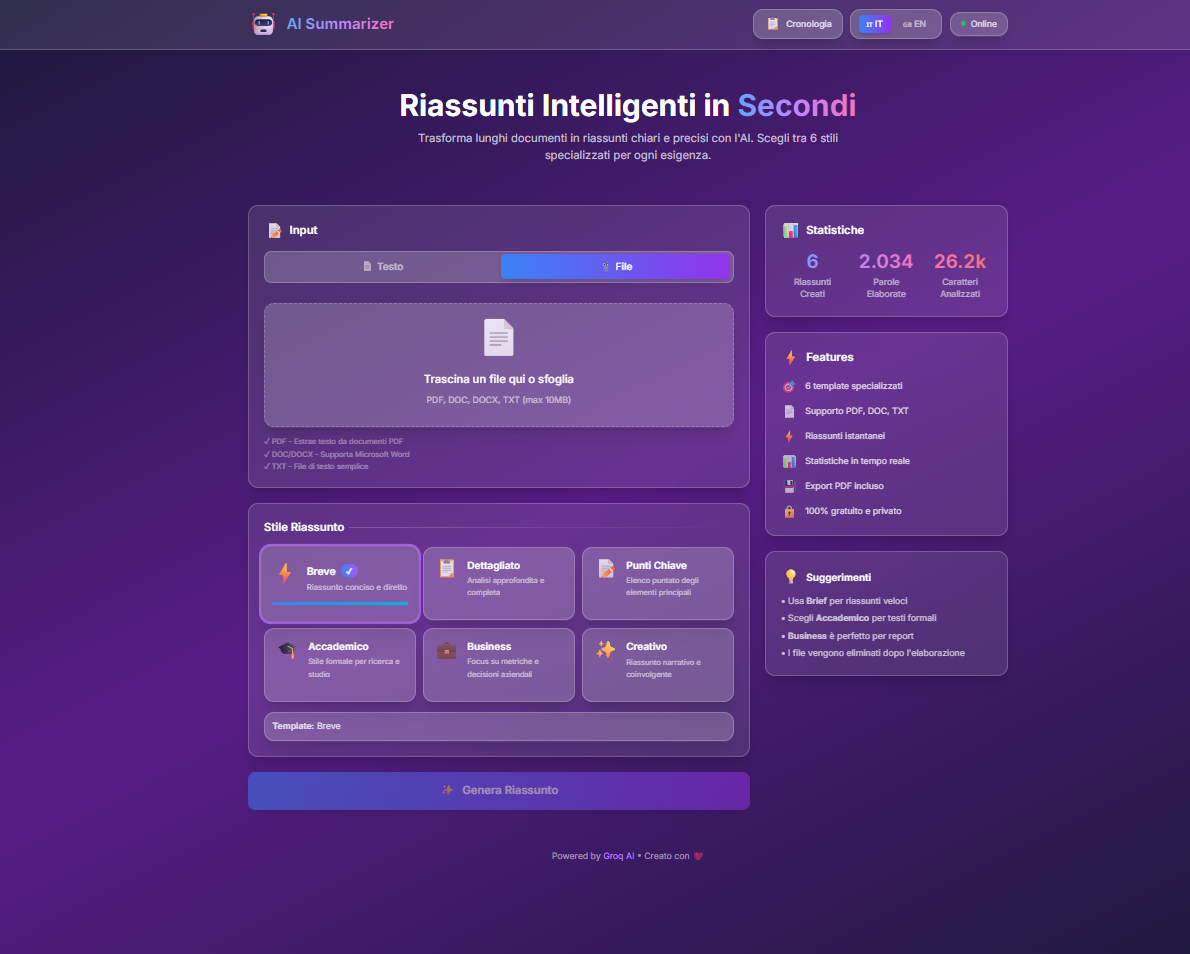Click the AI Summarizer robot logo icon
The image size is (1190, 954).
click(x=263, y=23)
